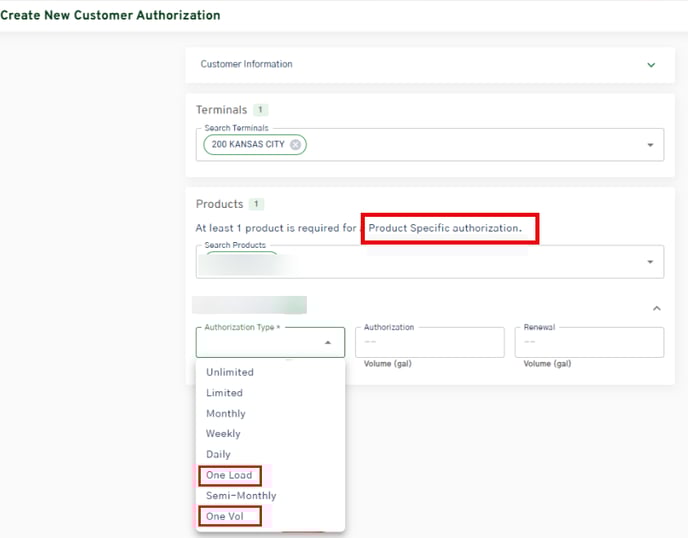The image size is (688, 538).
Task: Remove the 200 KANSAS CITY terminal chip
Action: tap(295, 145)
